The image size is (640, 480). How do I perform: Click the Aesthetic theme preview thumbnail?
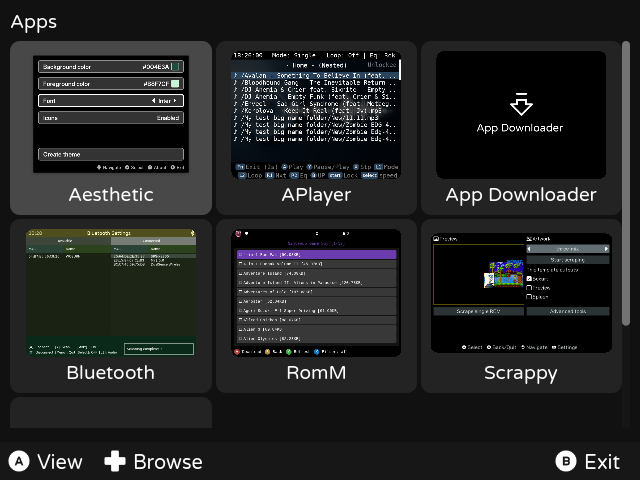click(x=111, y=114)
